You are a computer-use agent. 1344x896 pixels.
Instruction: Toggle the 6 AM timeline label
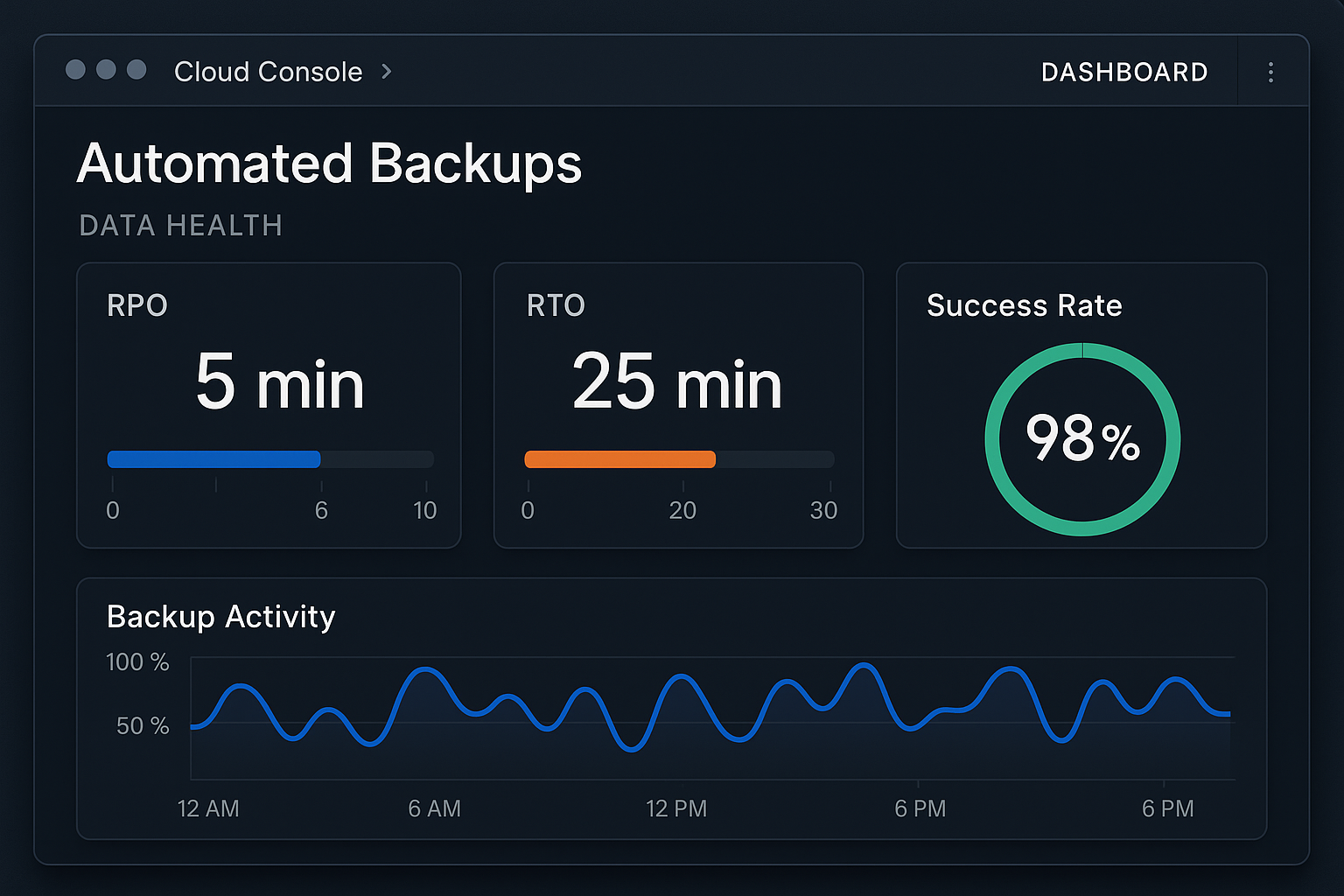click(435, 808)
